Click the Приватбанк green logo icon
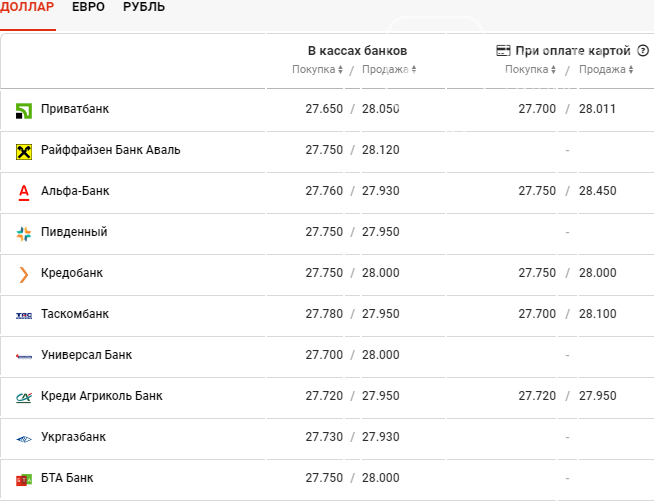654x501 pixels. (24, 111)
